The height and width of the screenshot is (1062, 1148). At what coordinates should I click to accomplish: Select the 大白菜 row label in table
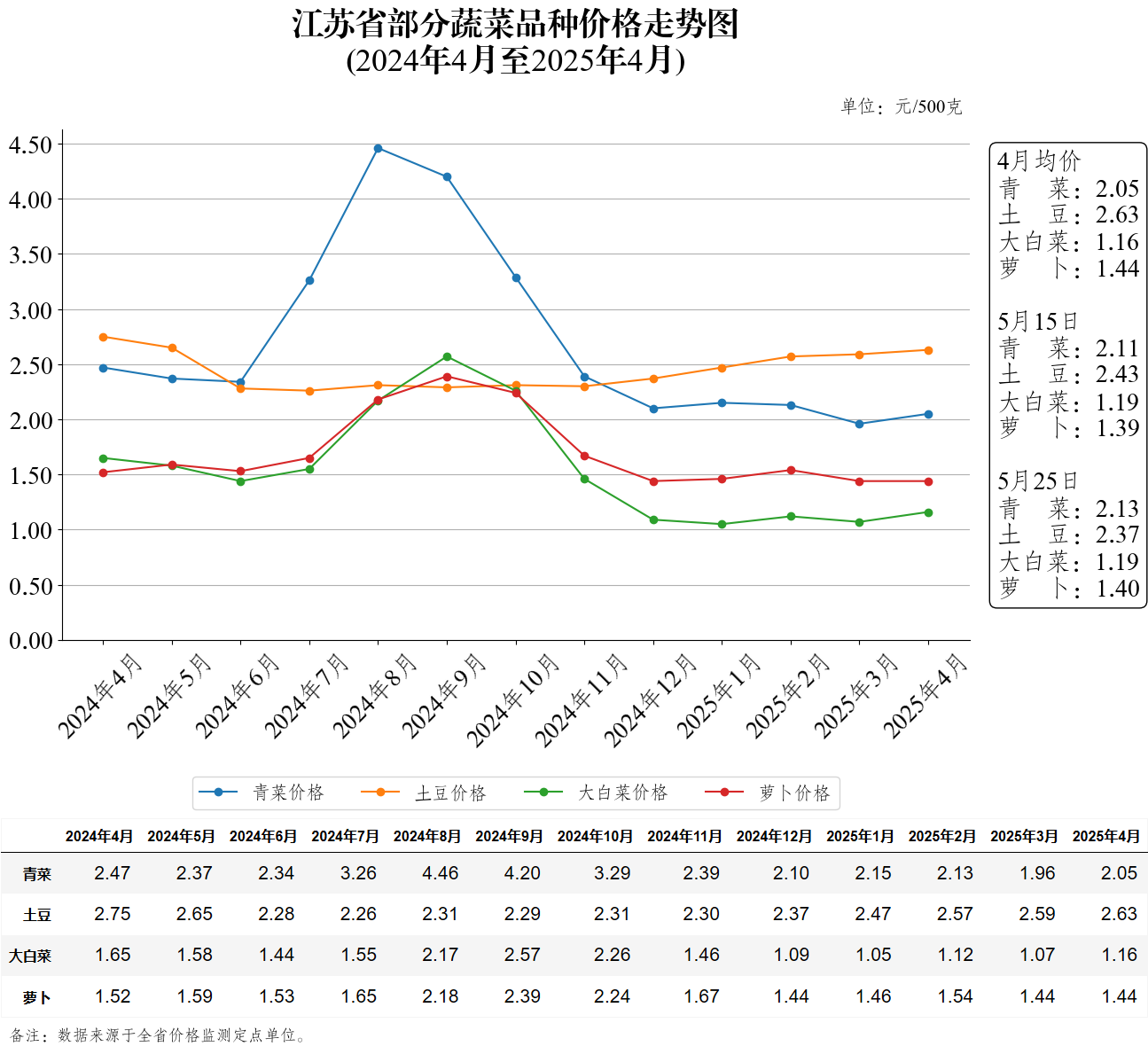(30, 957)
